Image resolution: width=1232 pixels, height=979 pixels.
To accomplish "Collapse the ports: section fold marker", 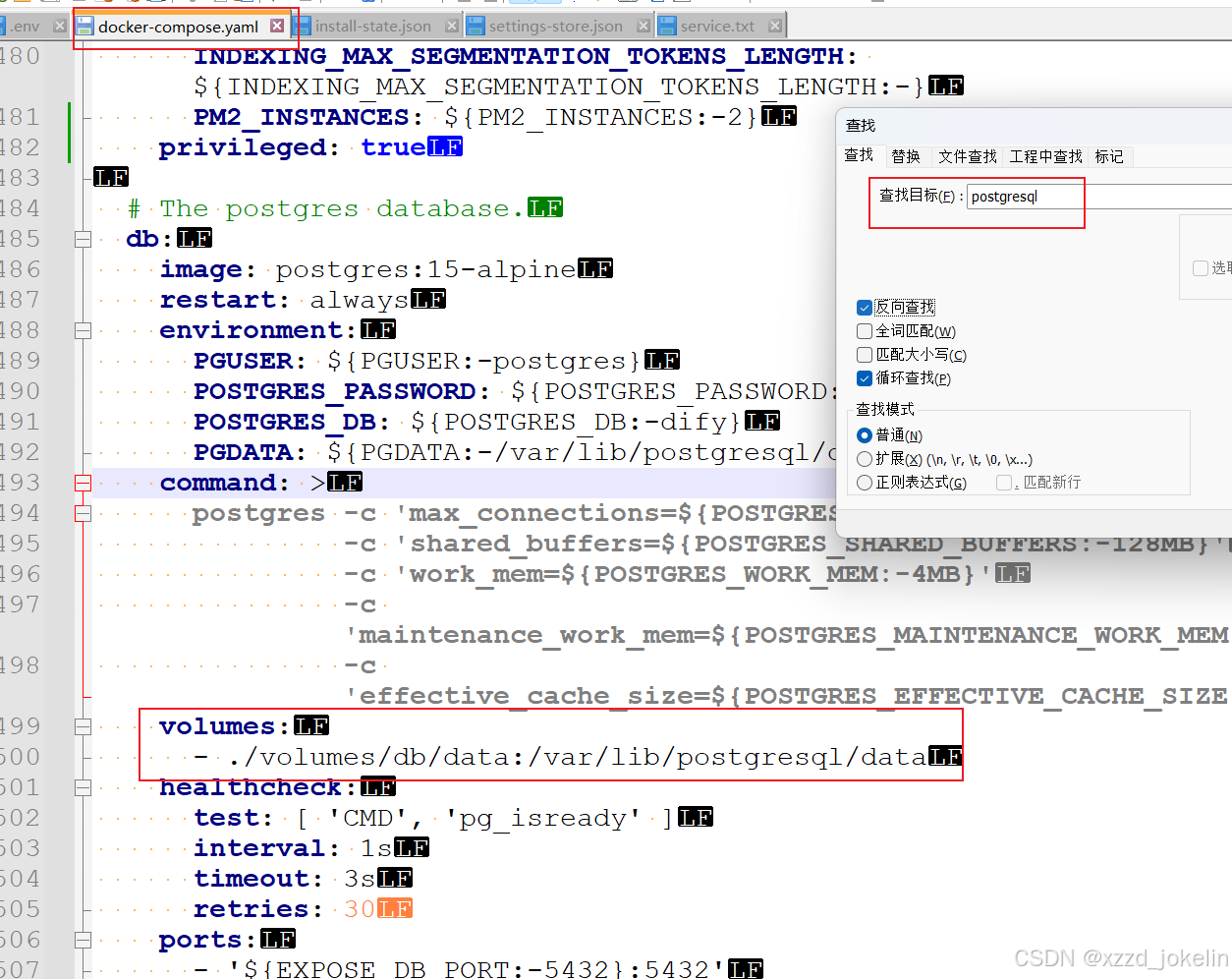I will (83, 940).
